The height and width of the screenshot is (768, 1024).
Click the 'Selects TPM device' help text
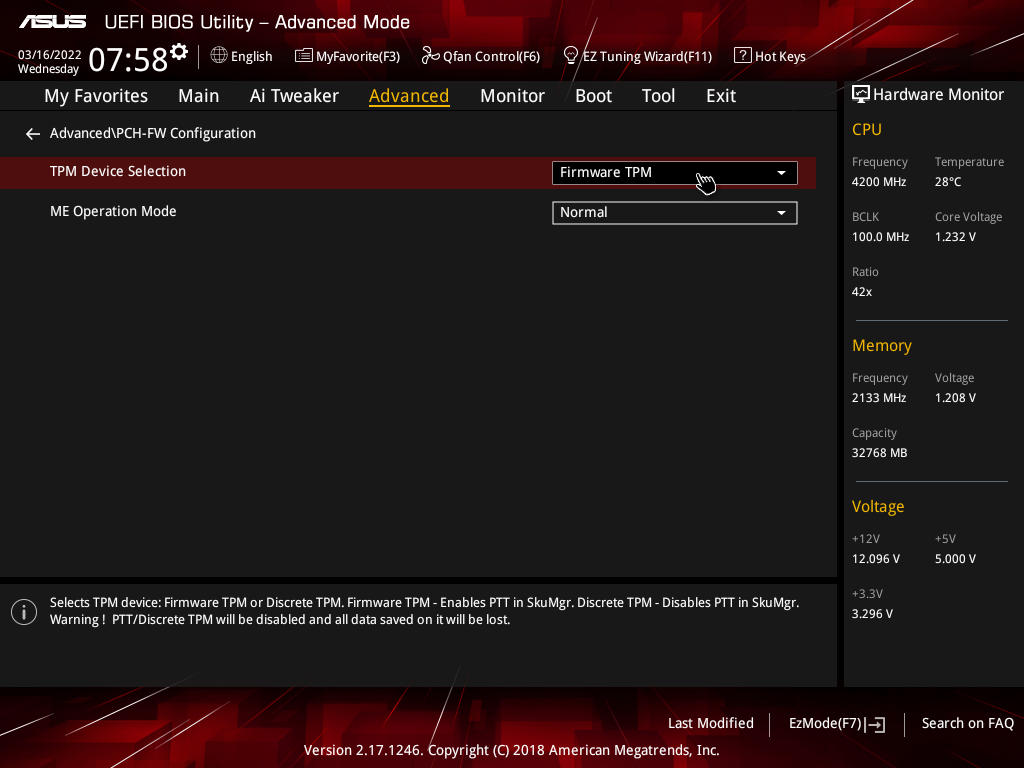click(424, 603)
